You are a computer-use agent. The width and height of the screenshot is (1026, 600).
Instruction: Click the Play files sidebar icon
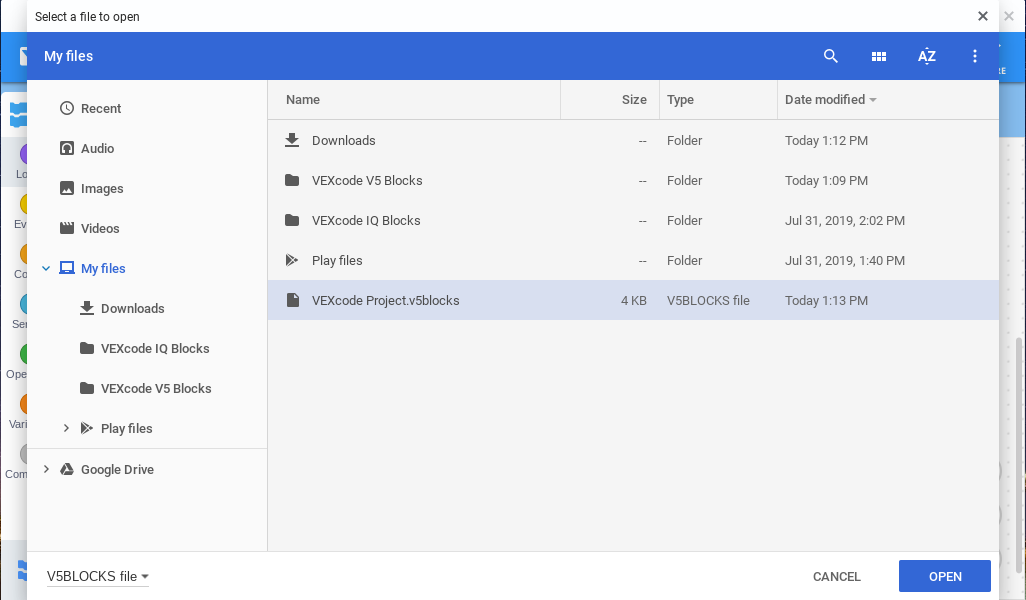tap(86, 428)
